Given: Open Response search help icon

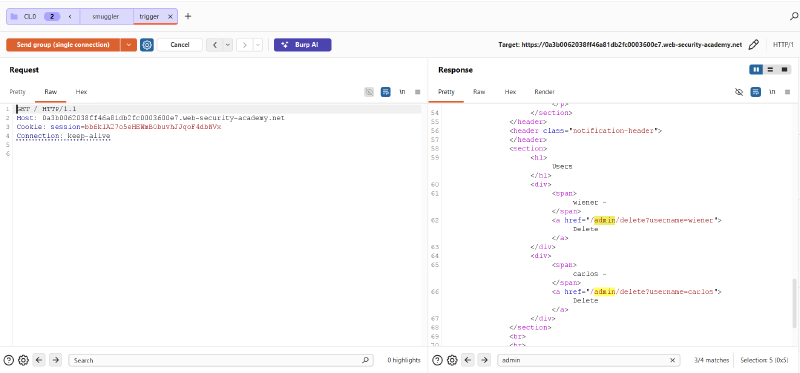Looking at the screenshot, I should point(437,360).
